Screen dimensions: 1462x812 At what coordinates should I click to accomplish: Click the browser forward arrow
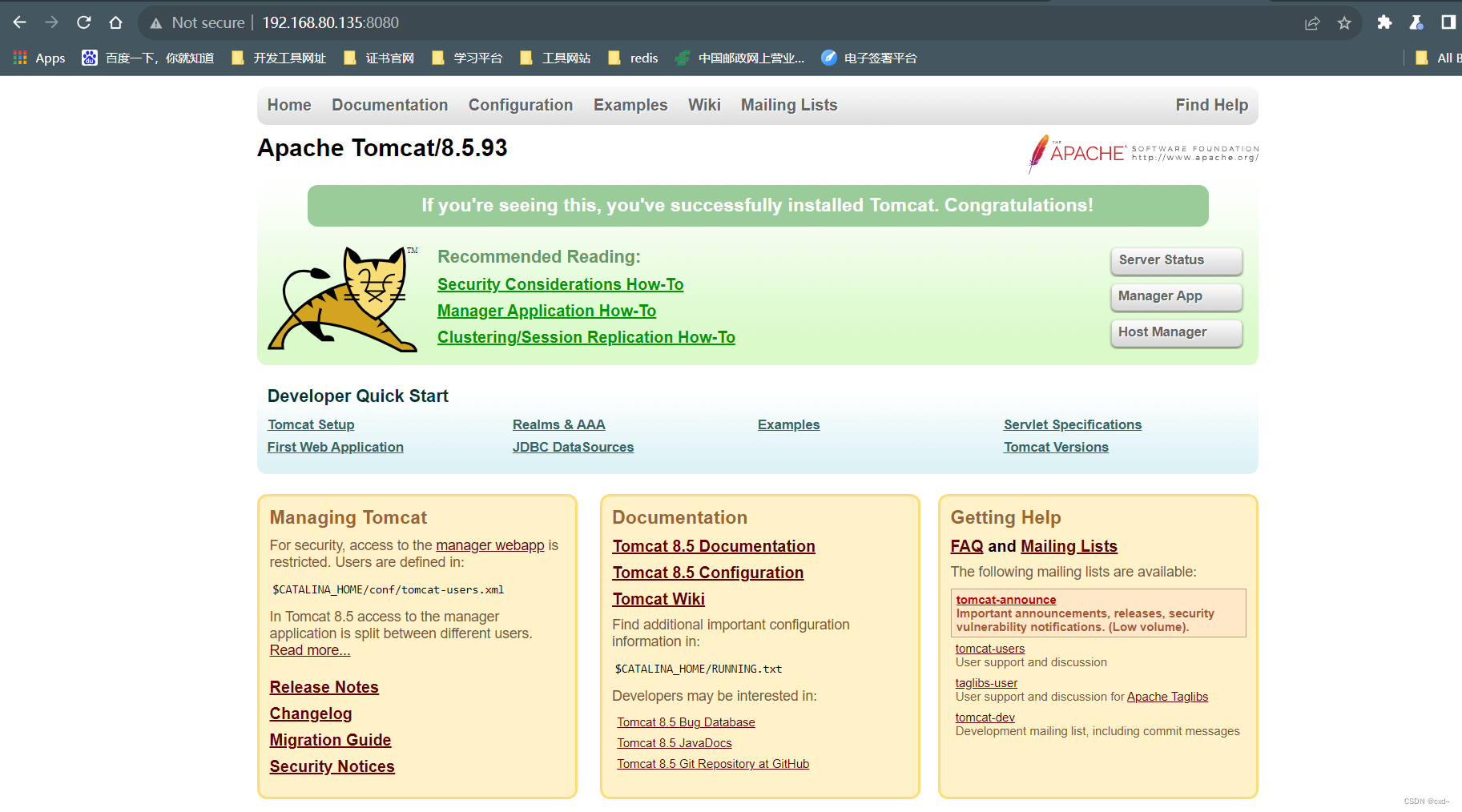[x=52, y=22]
